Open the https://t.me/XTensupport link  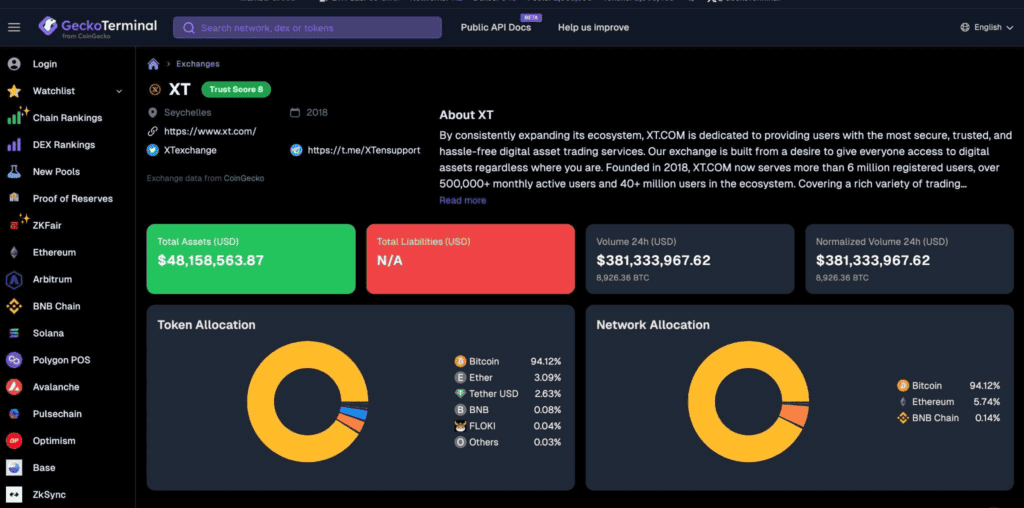tap(364, 150)
